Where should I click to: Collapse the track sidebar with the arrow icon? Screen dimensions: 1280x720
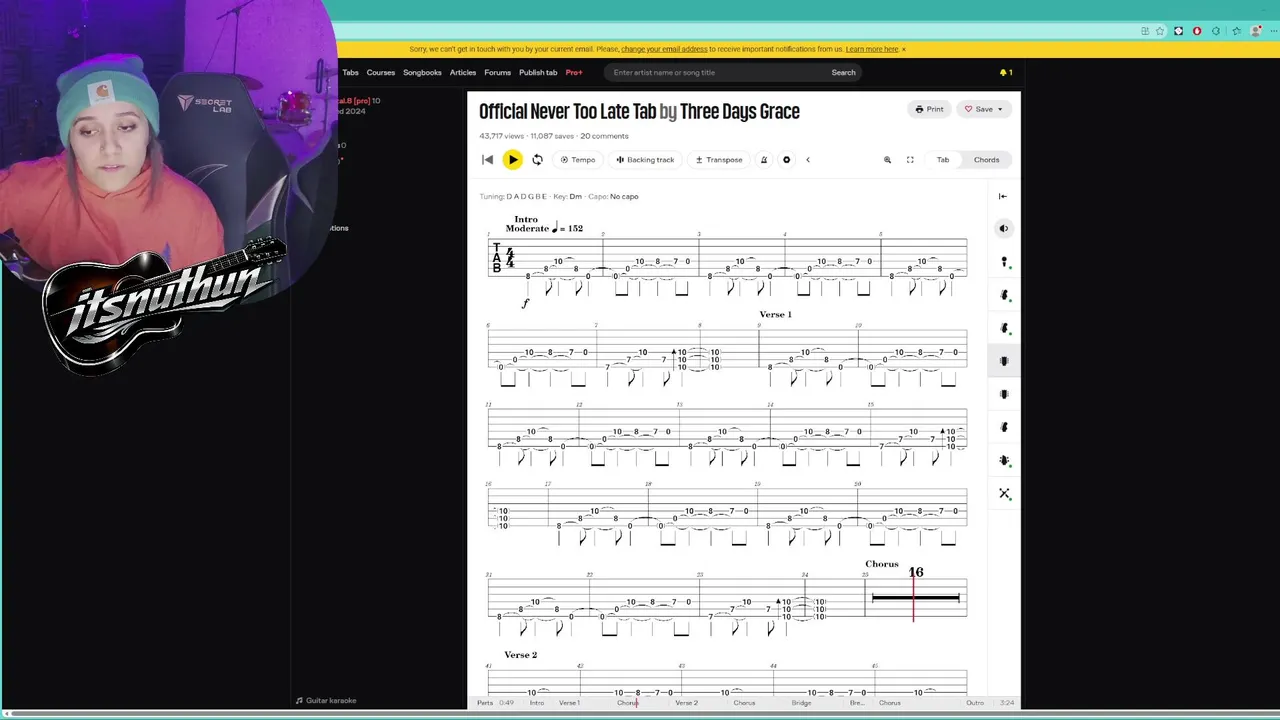coord(1003,196)
